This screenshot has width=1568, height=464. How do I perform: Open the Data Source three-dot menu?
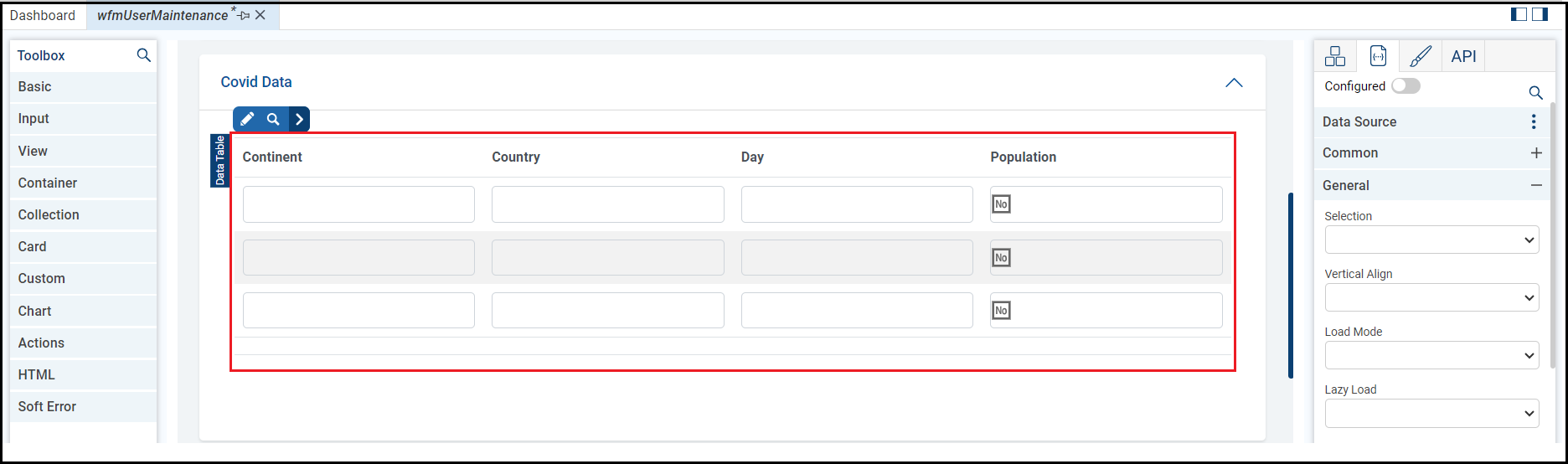pos(1534,121)
